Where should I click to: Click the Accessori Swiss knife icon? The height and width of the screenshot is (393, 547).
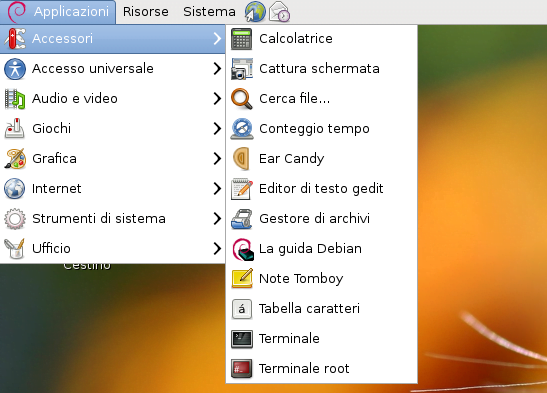pos(15,38)
